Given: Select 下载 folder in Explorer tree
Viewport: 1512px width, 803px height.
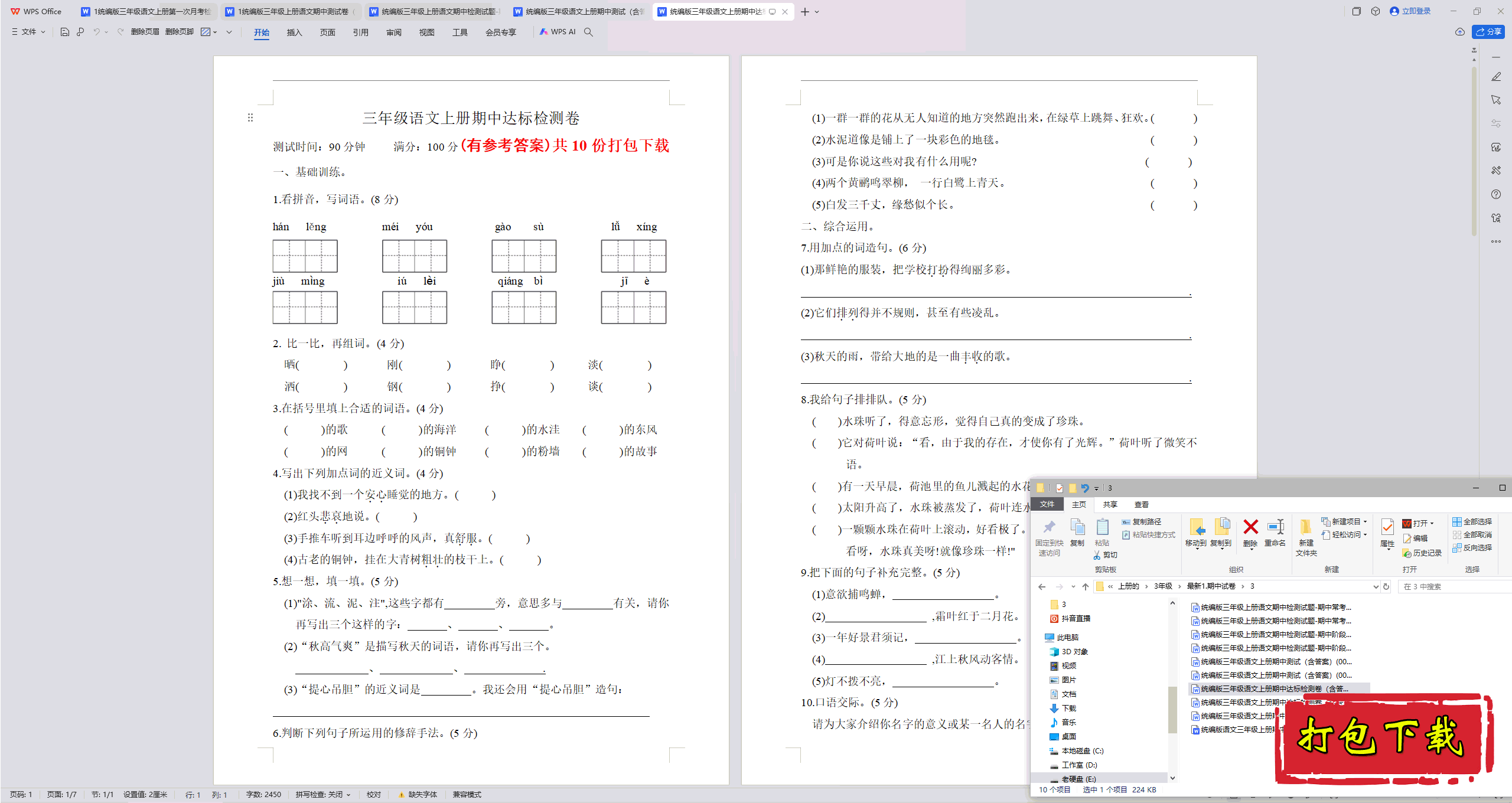Looking at the screenshot, I should pyautogui.click(x=1063, y=709).
